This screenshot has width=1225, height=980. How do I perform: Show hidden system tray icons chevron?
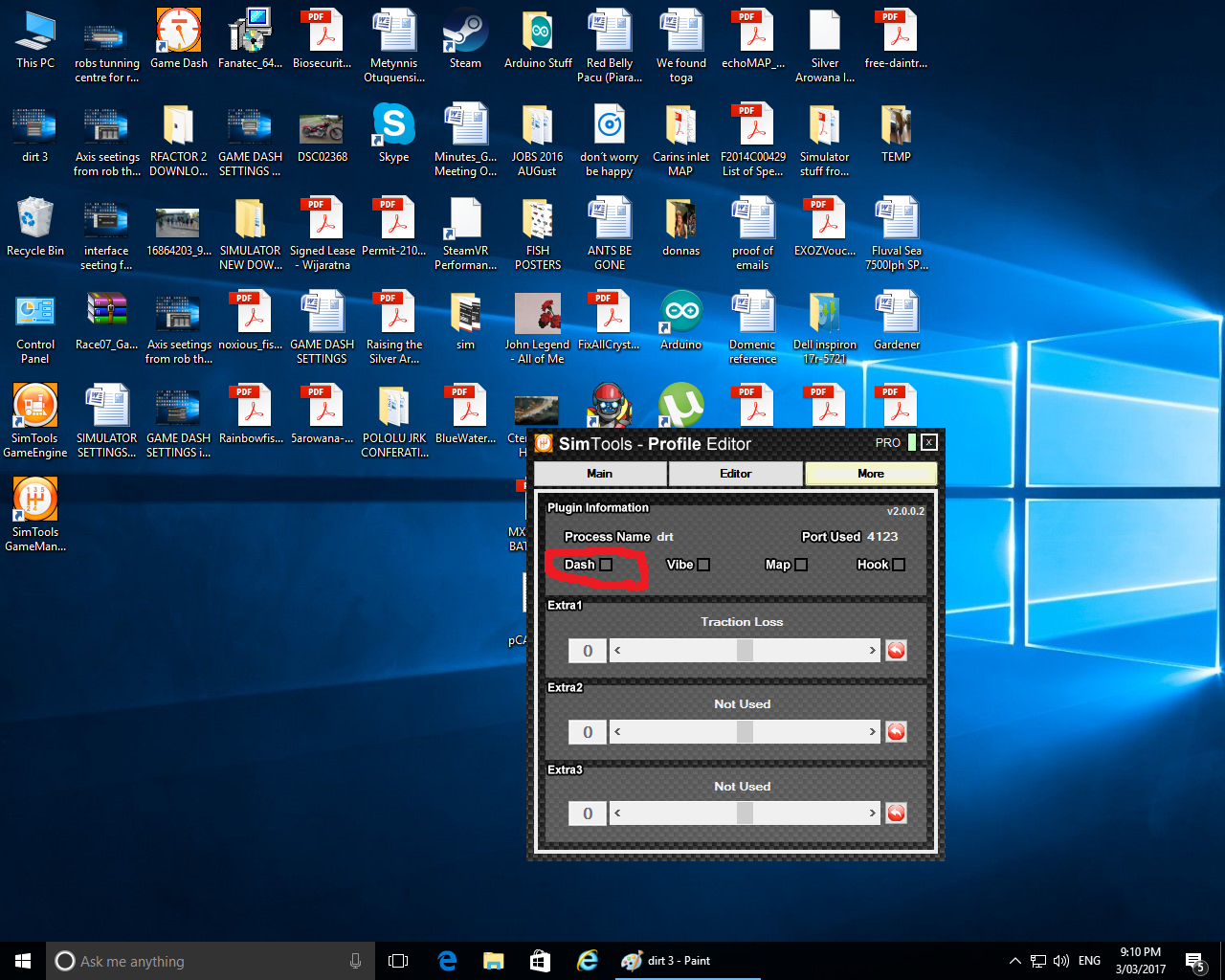1014,961
